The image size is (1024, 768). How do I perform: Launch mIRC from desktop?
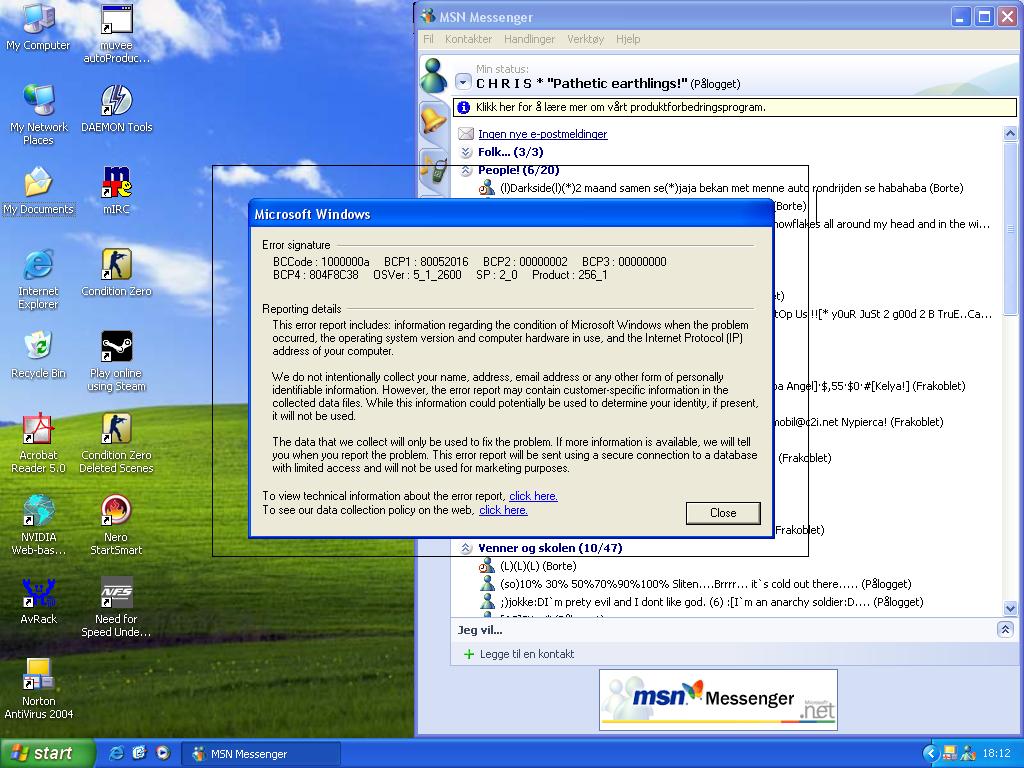coord(116,191)
